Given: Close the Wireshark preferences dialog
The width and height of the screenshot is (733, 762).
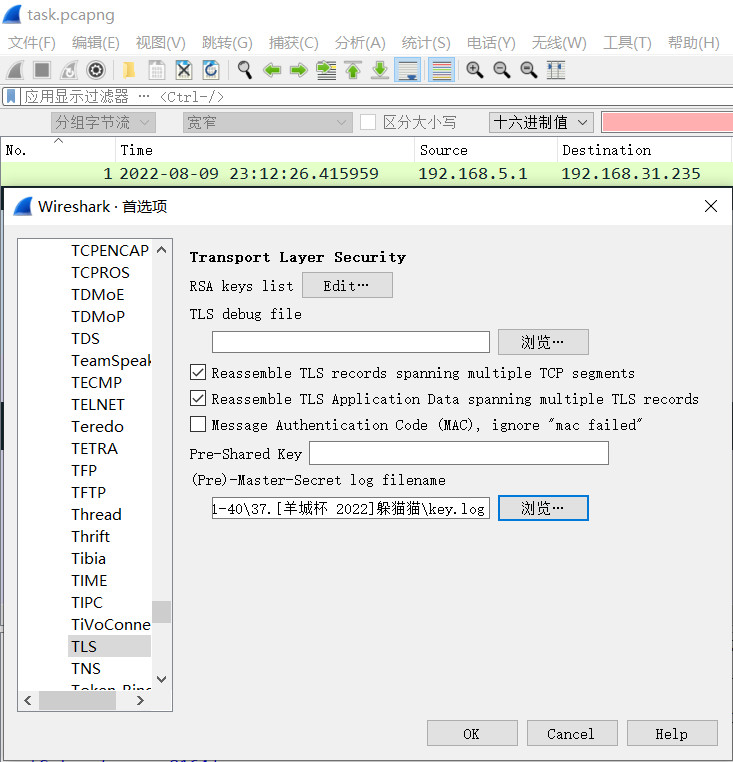Looking at the screenshot, I should tap(711, 206).
